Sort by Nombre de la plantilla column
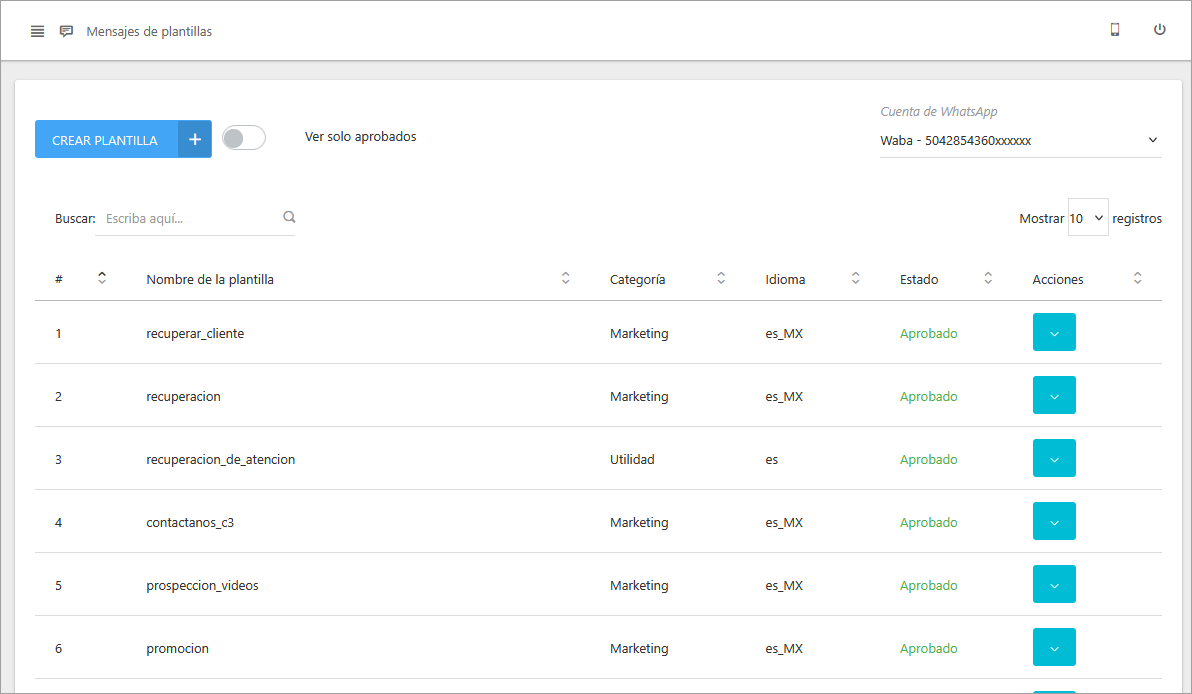Image resolution: width=1192 pixels, height=694 pixels. coord(565,279)
